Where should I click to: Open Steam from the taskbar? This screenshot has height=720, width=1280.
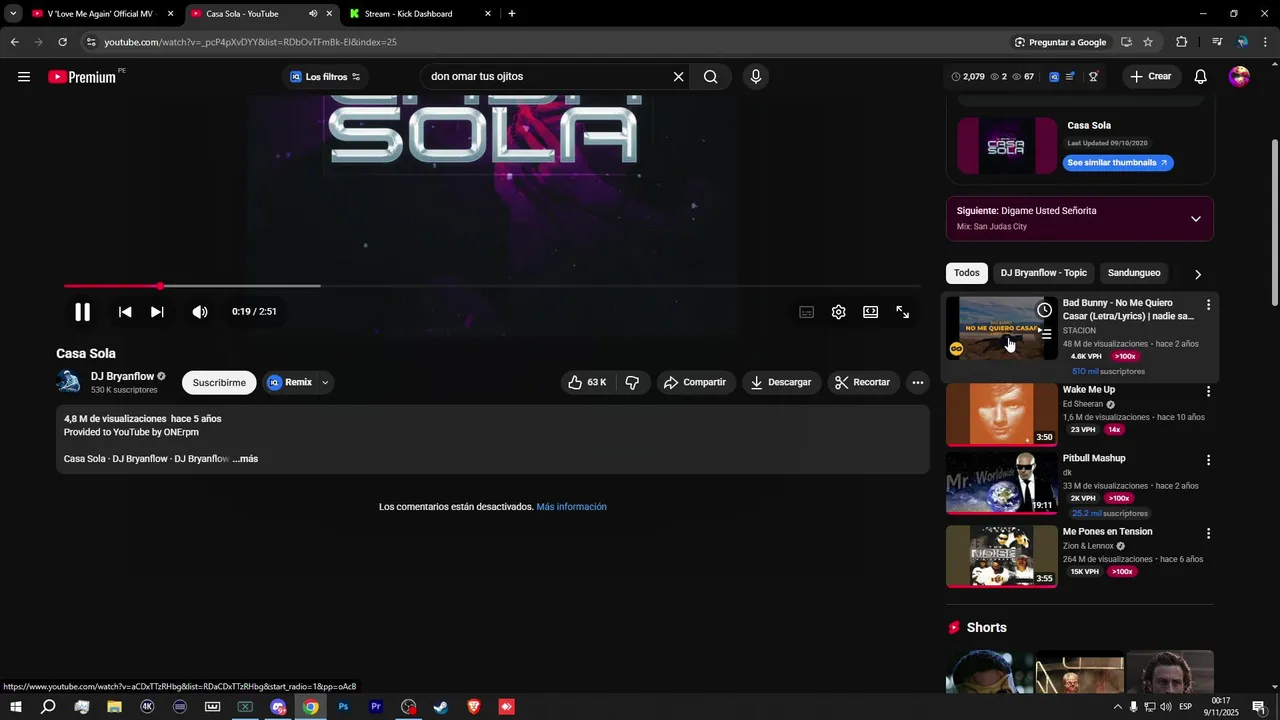point(441,707)
